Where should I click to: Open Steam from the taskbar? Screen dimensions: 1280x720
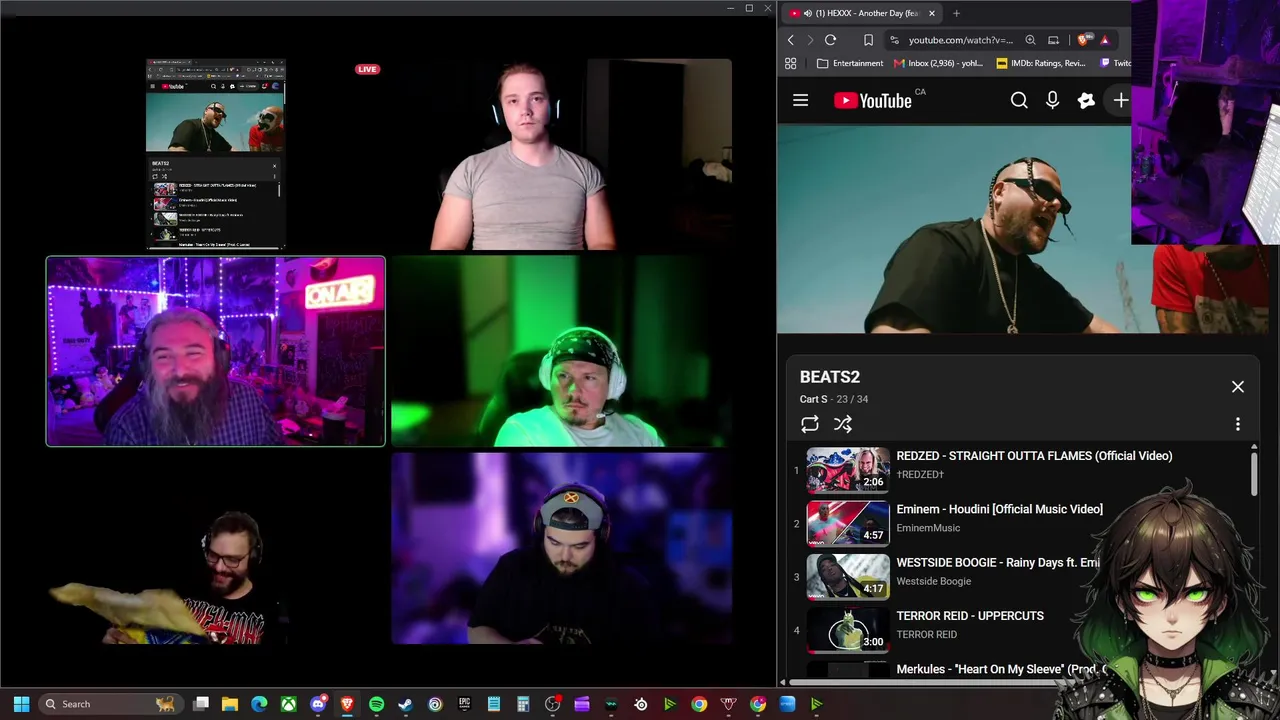tap(405, 704)
